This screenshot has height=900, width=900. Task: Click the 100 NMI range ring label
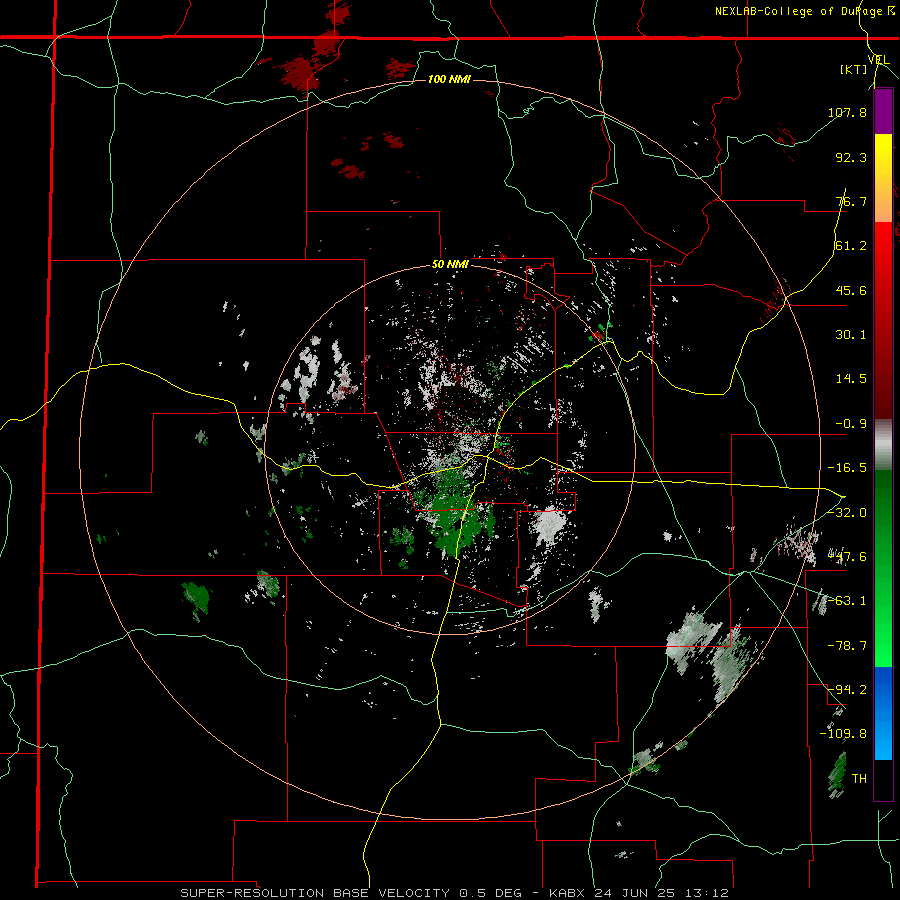(449, 79)
